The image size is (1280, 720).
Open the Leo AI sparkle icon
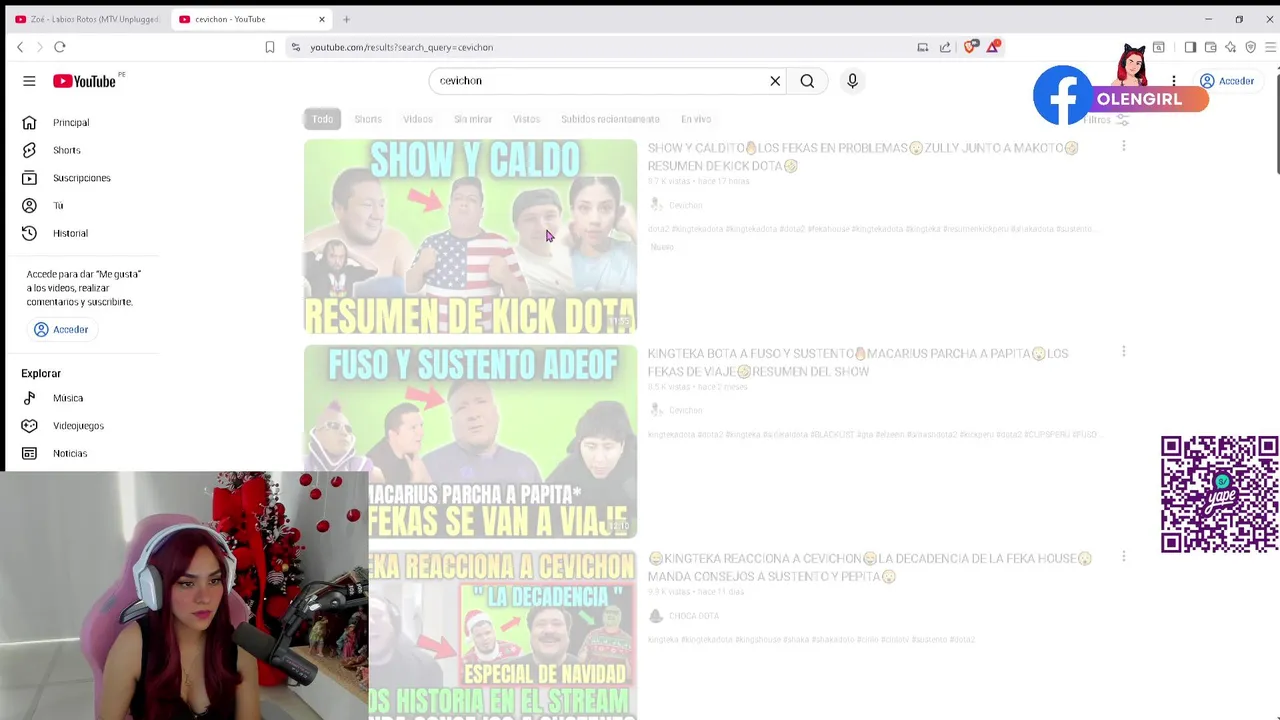click(x=1230, y=47)
